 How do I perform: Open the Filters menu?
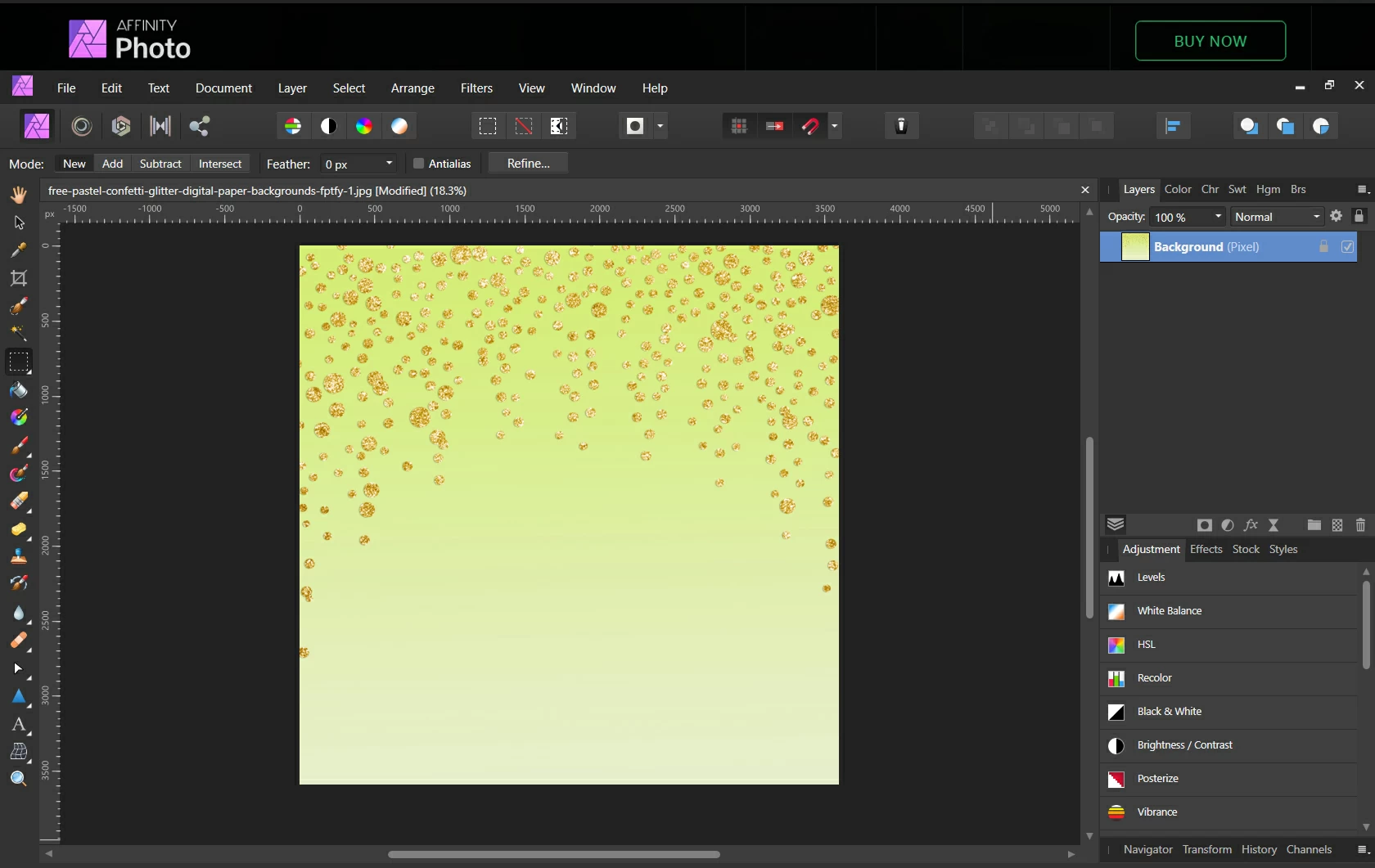[476, 88]
